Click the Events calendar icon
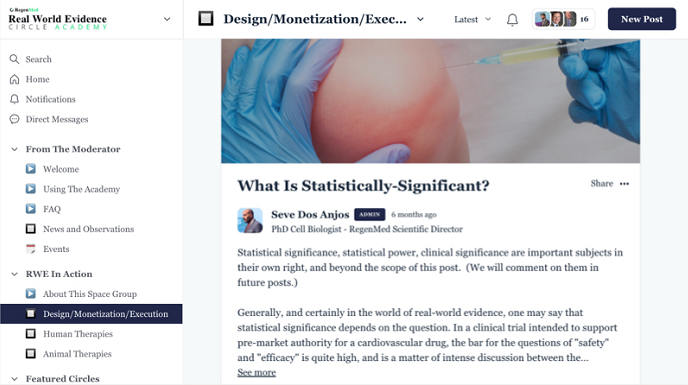 [31, 249]
